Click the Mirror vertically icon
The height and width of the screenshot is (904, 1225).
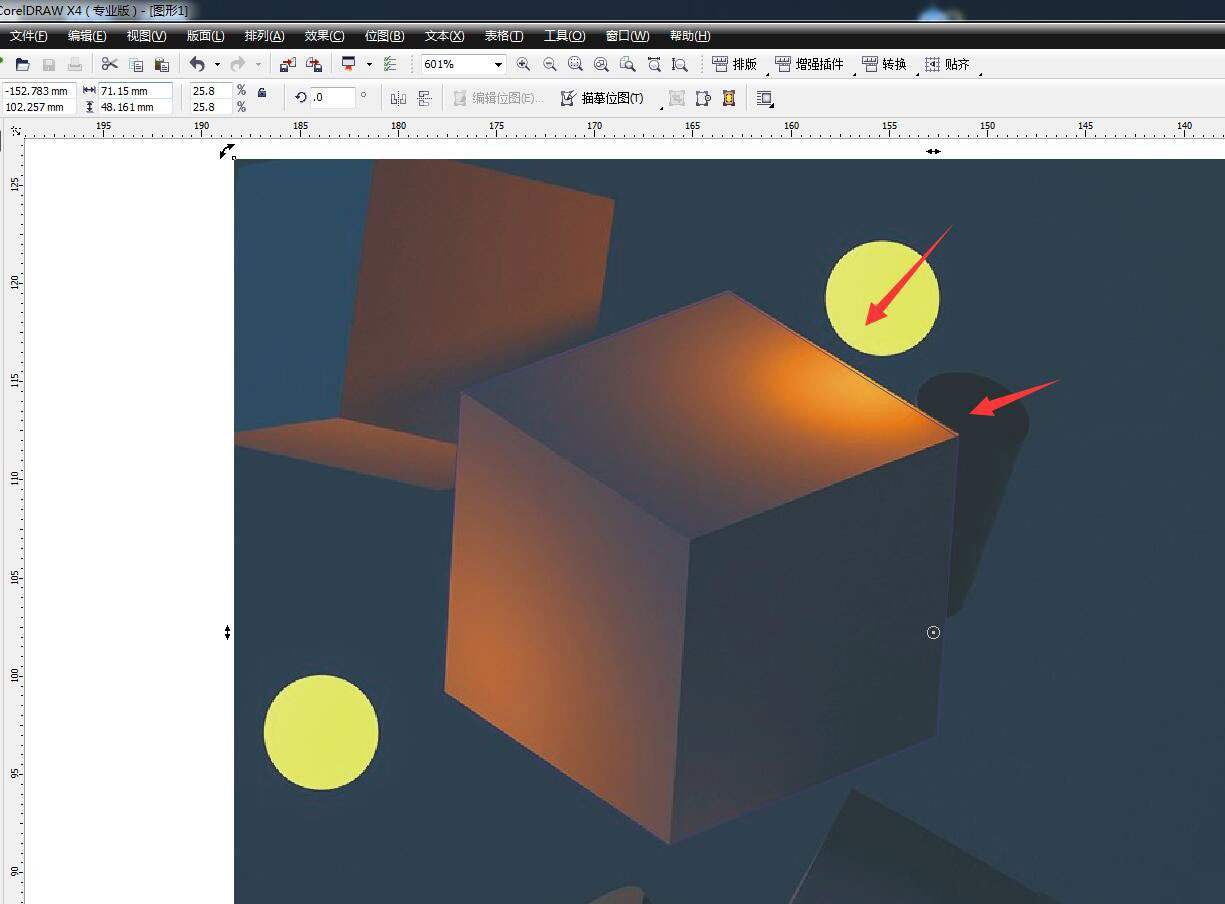click(x=424, y=98)
